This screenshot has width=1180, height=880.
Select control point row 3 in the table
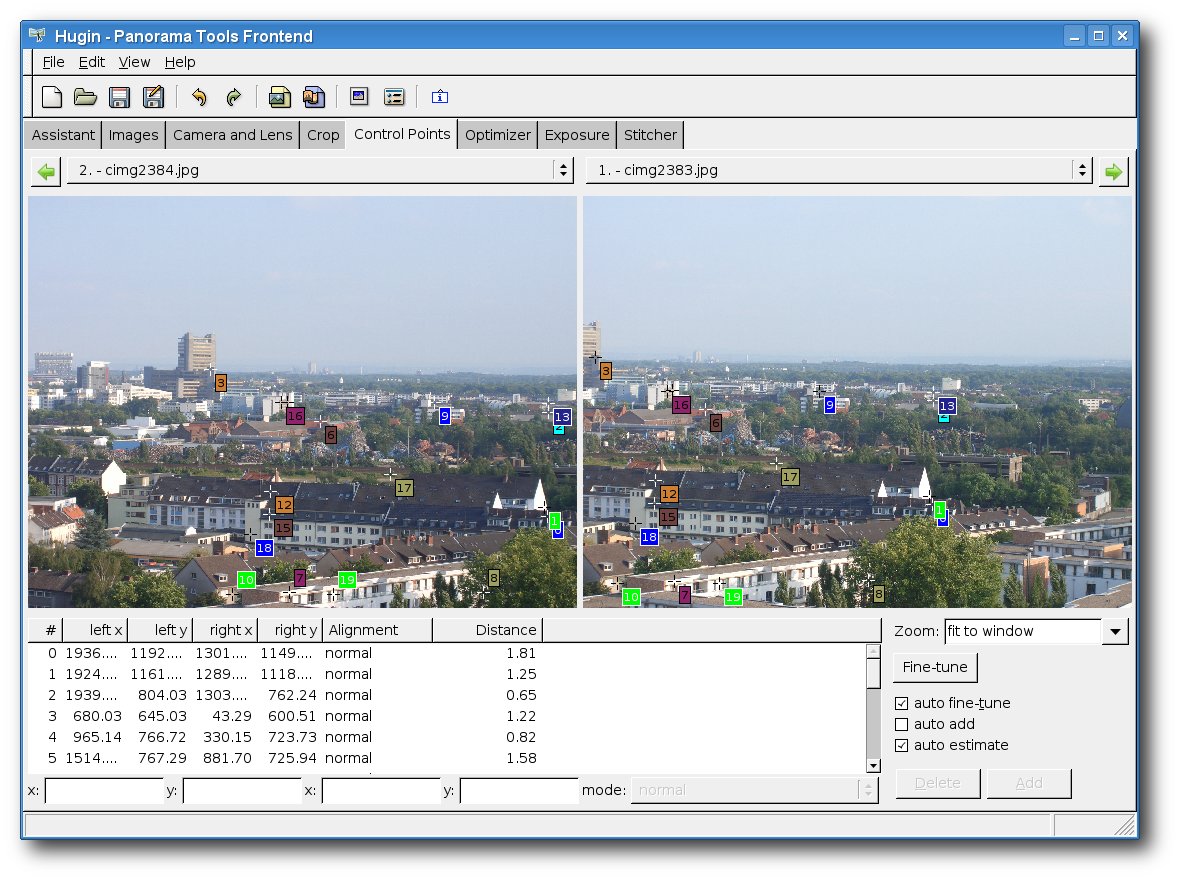tap(447, 716)
